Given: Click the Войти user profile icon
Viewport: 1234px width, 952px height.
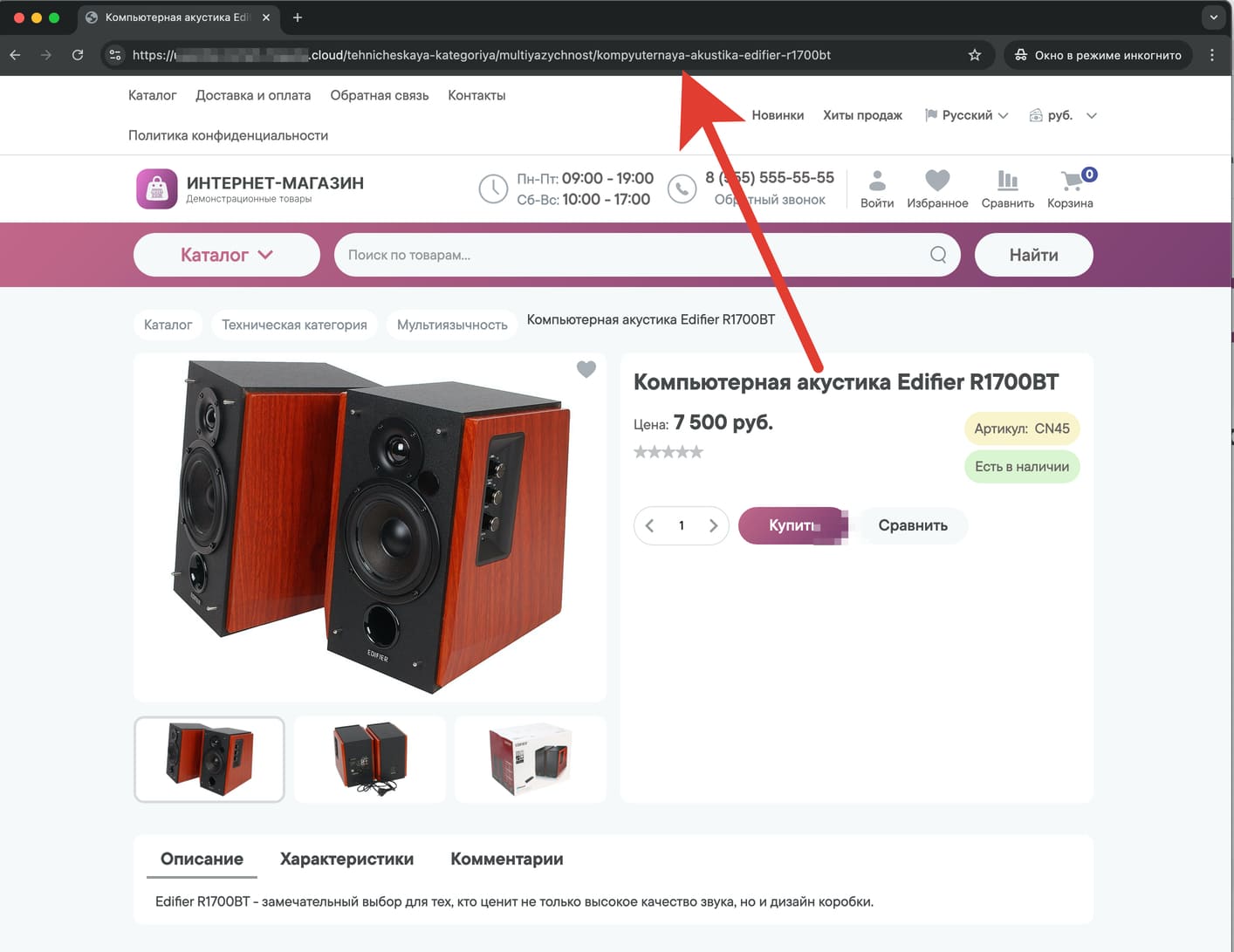Looking at the screenshot, I should pos(877,181).
